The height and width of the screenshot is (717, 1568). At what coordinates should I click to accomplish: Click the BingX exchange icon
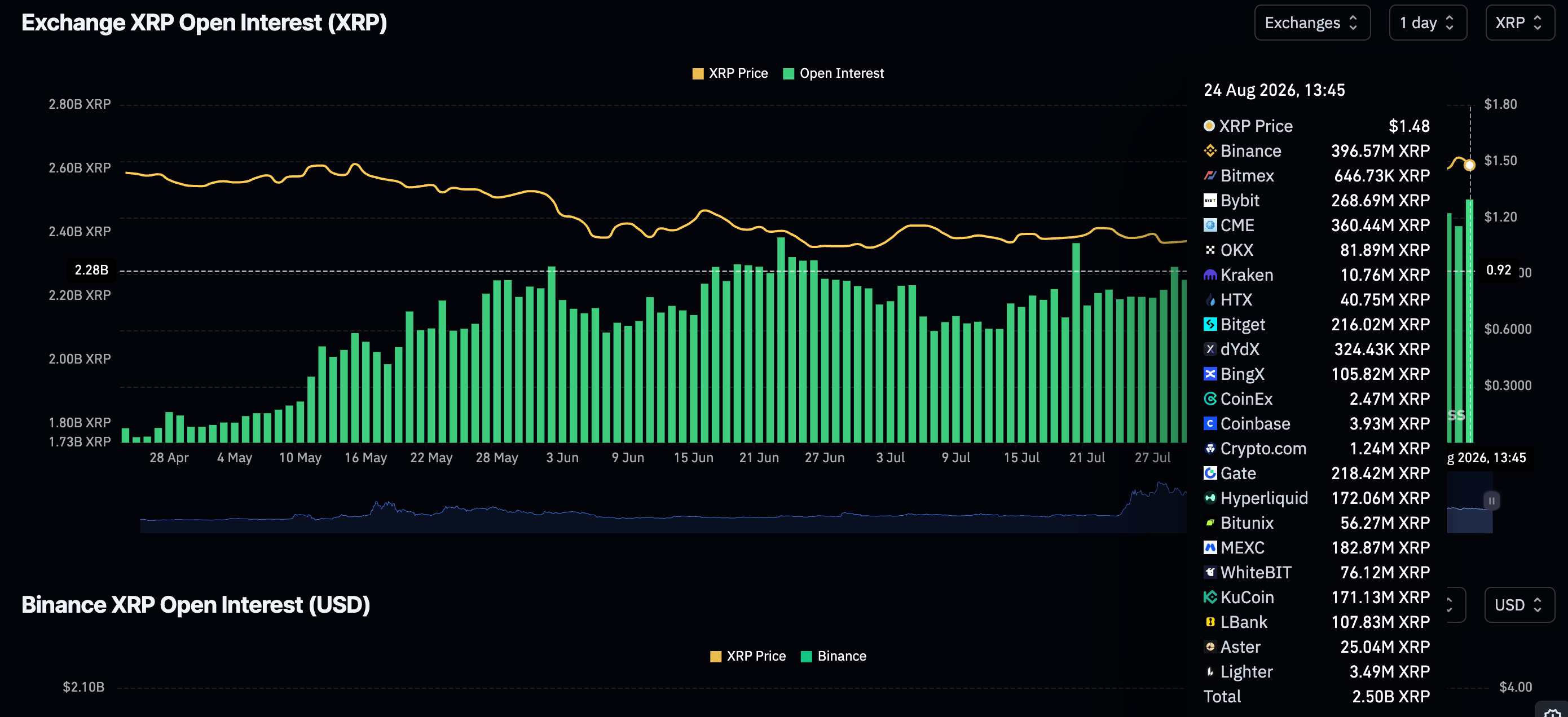(x=1209, y=374)
